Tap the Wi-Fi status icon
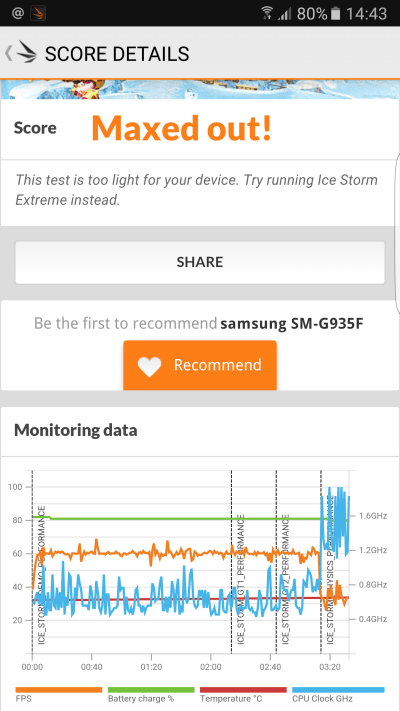Screen dimensions: 400x711 (x=267, y=13)
